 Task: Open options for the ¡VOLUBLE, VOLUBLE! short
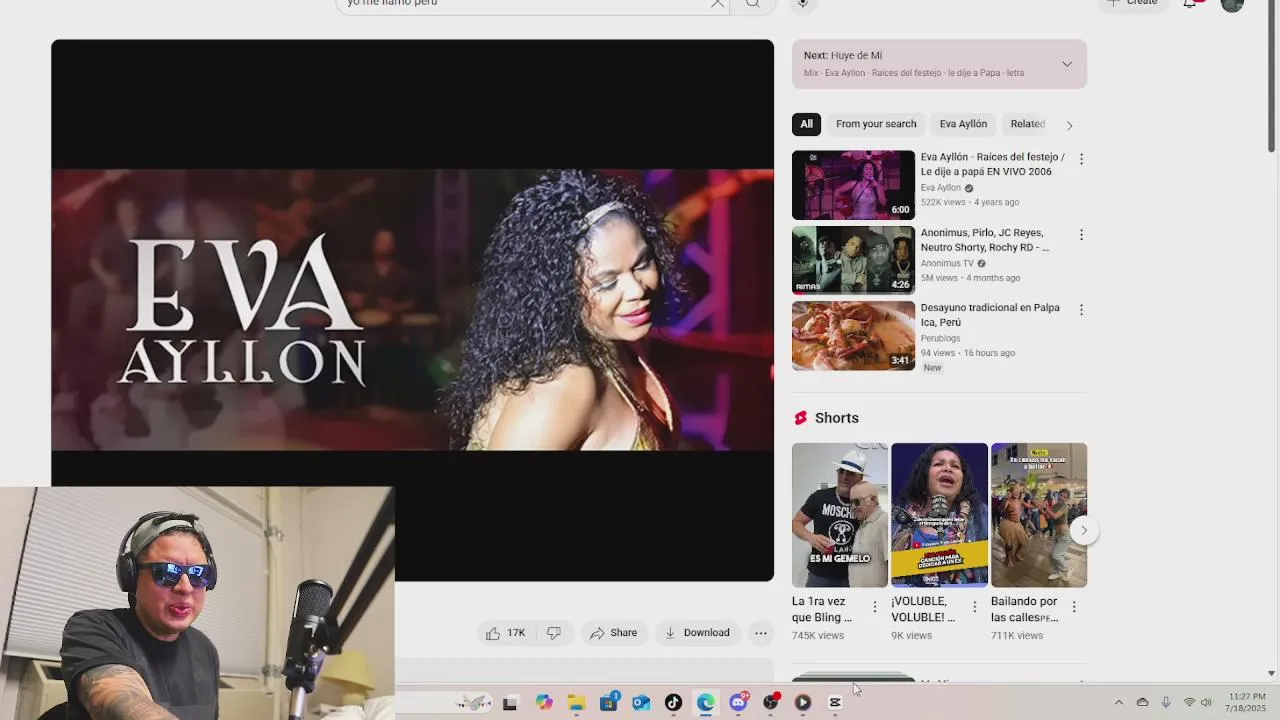pos(975,607)
